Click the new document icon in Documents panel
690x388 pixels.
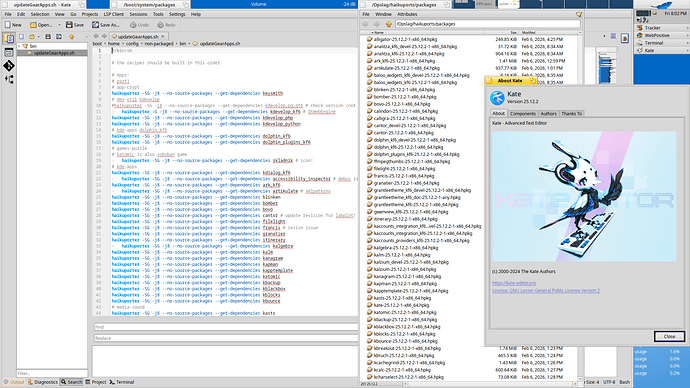coord(21,37)
